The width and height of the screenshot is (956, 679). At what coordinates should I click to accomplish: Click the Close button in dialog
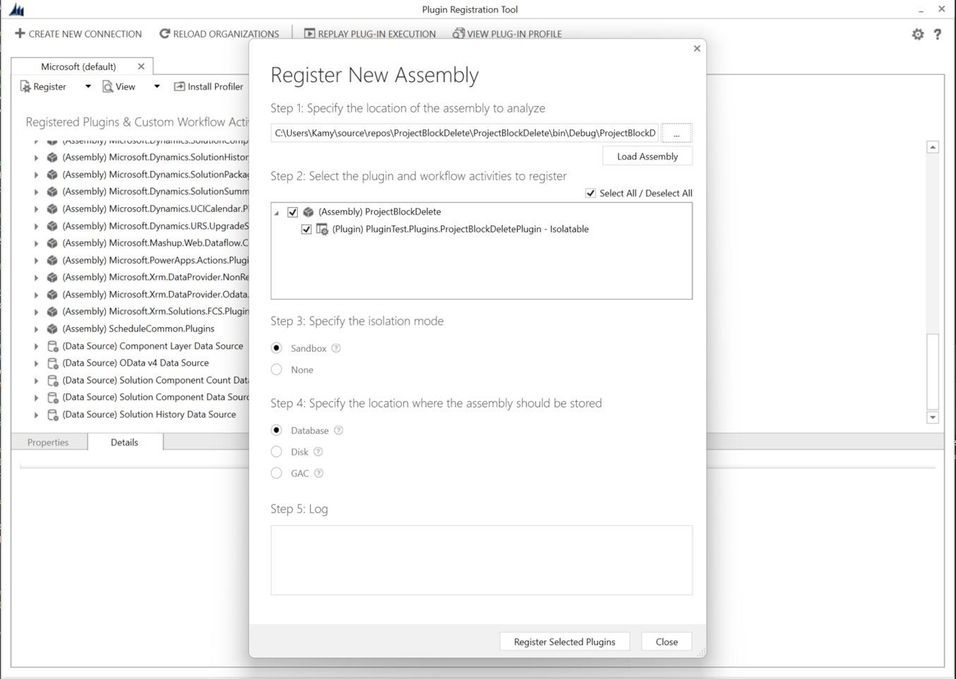pos(666,642)
